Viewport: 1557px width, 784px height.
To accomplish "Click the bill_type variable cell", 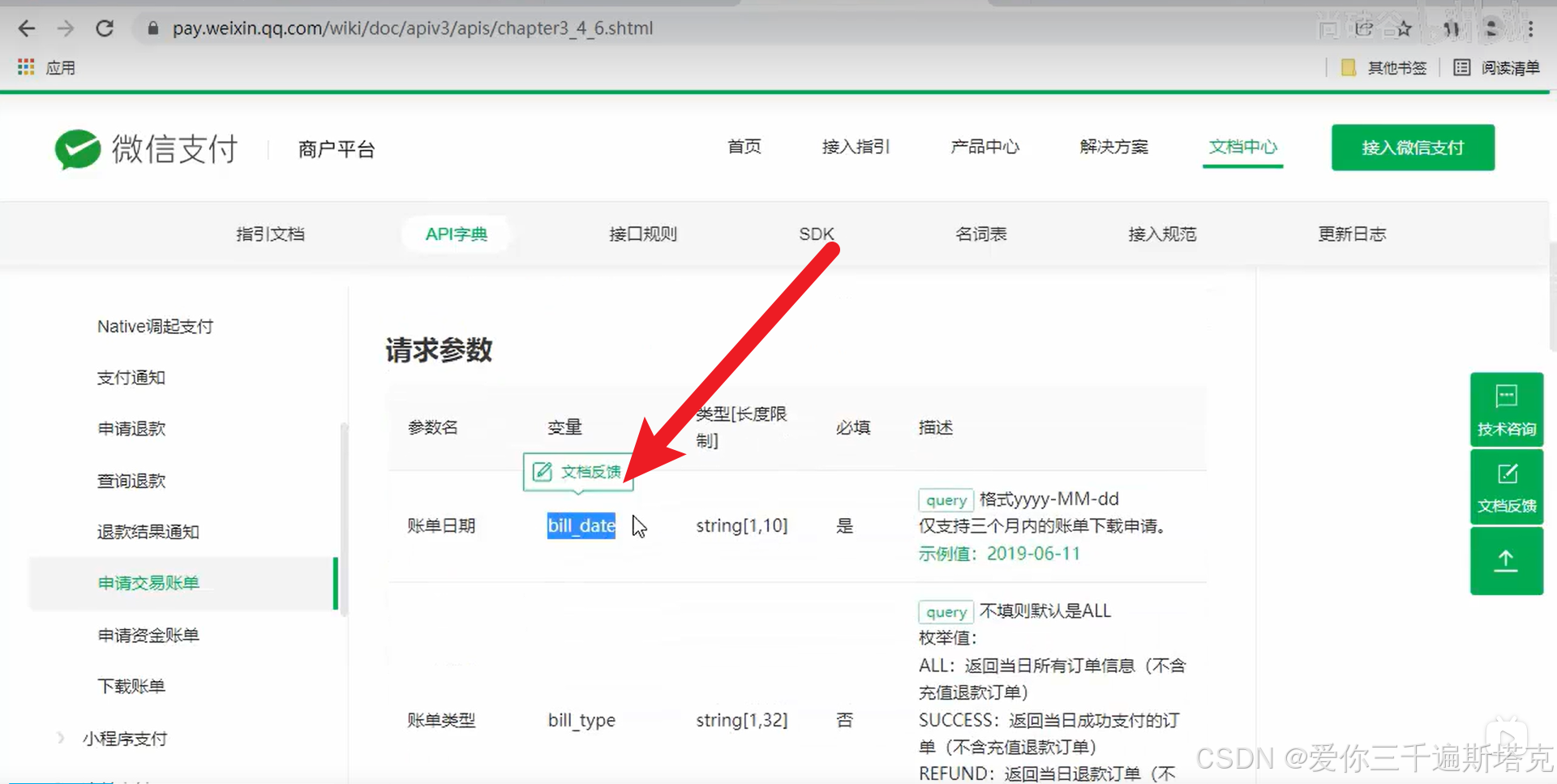I will [581, 720].
